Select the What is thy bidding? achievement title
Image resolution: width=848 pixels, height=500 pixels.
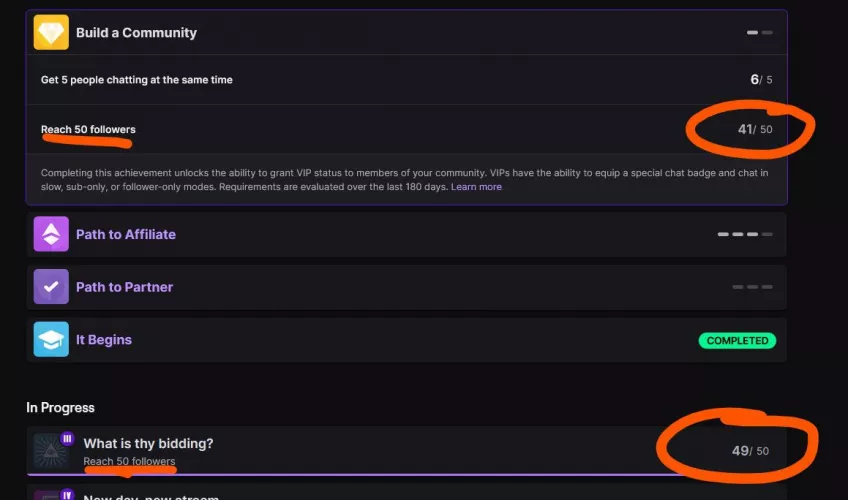pyautogui.click(x=148, y=443)
